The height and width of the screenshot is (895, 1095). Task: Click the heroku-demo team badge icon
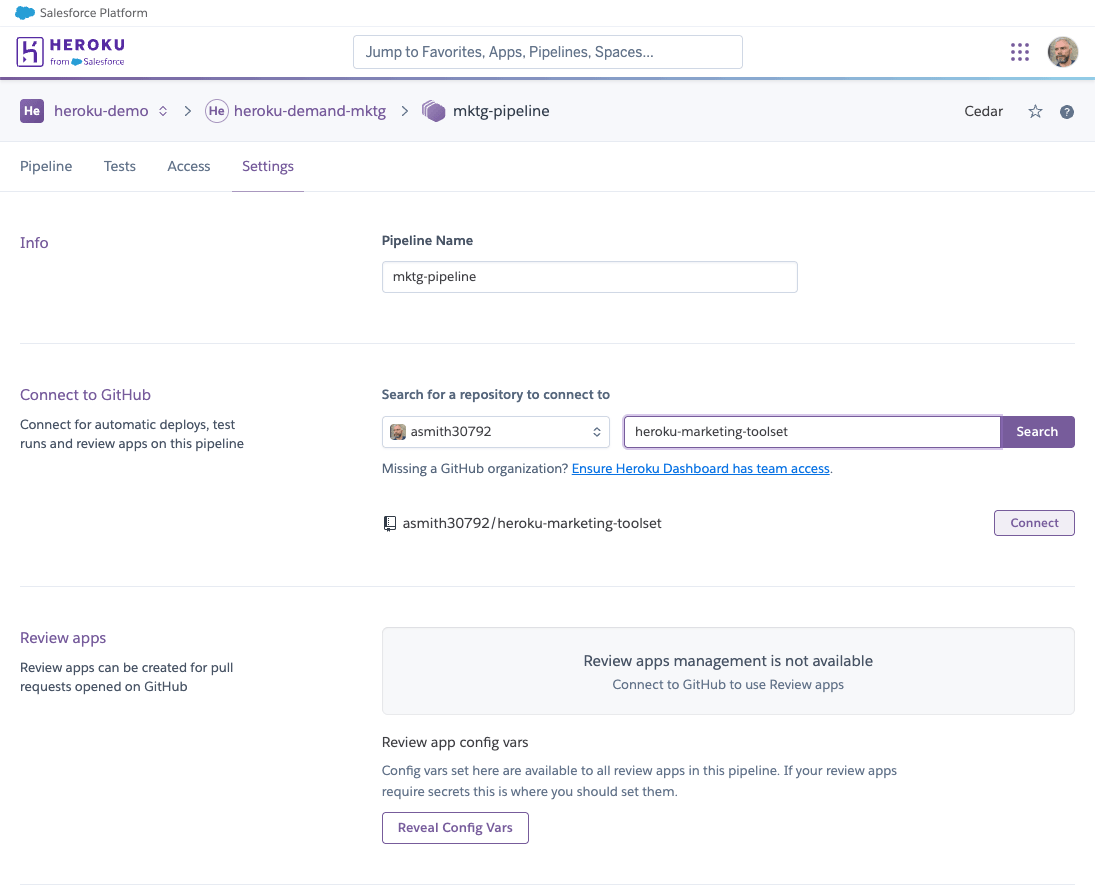coord(32,111)
